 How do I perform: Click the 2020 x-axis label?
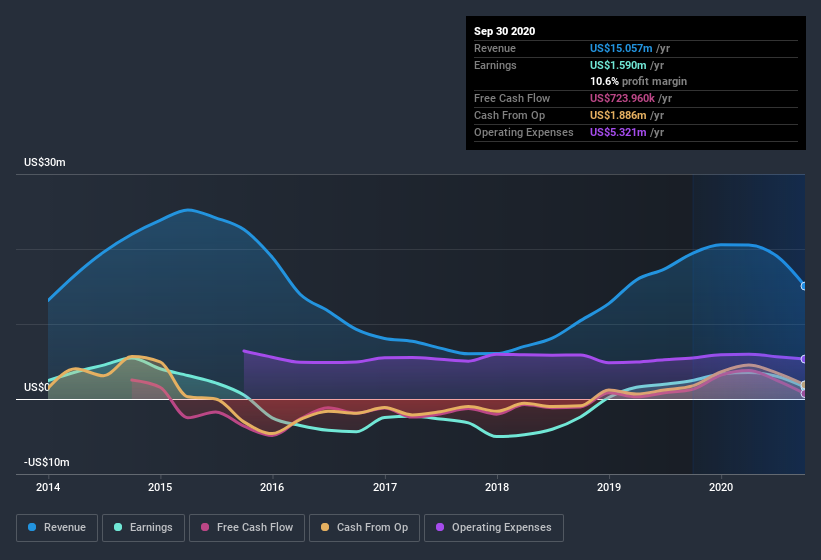[721, 487]
